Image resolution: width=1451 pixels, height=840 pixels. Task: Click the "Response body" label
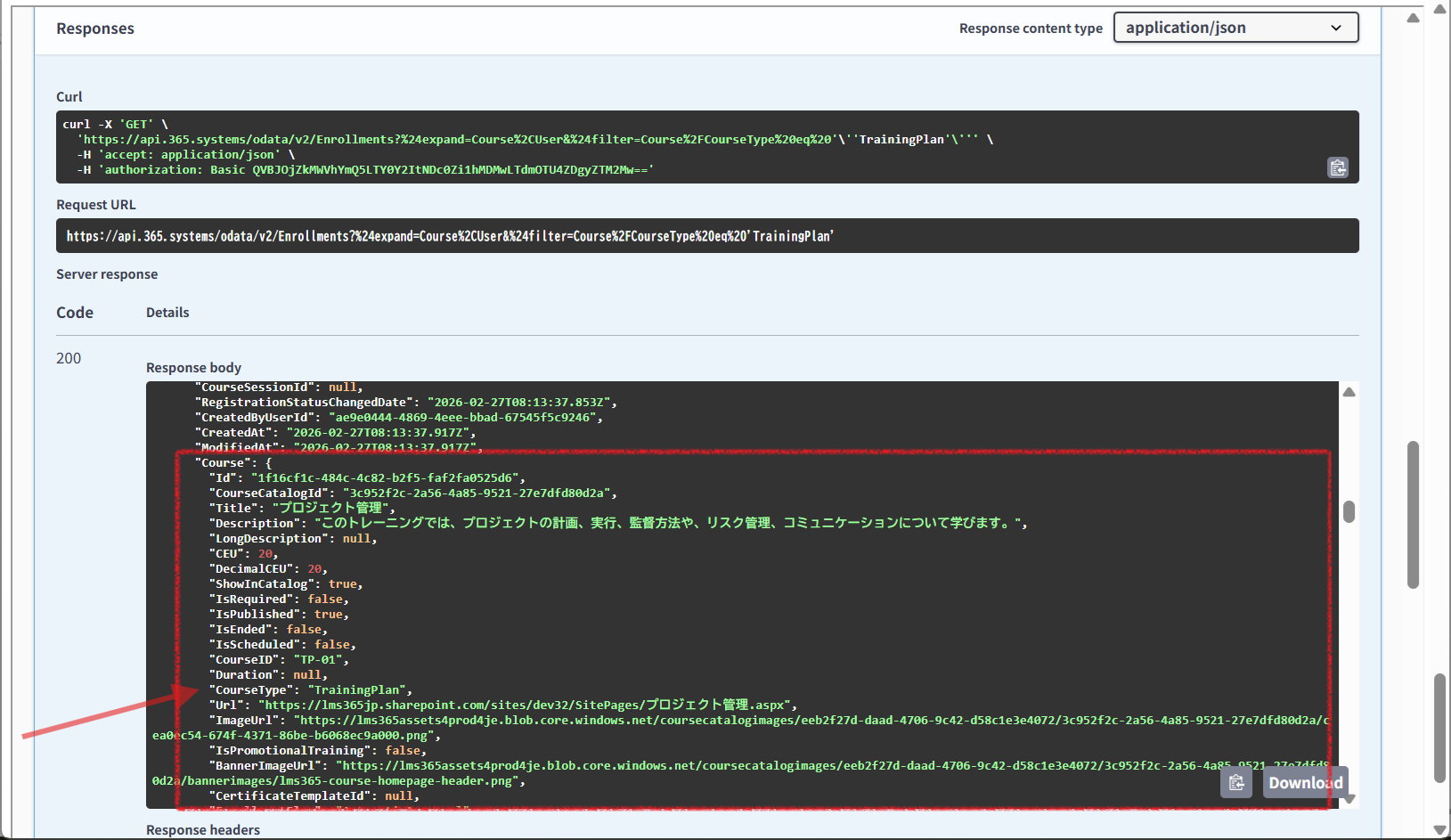(x=193, y=368)
